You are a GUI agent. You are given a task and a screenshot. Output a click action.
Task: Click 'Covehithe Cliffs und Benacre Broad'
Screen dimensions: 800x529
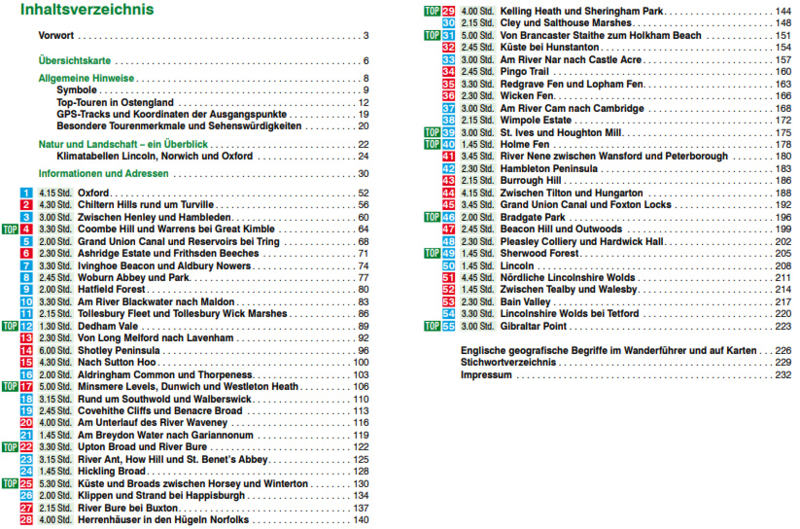(160, 411)
